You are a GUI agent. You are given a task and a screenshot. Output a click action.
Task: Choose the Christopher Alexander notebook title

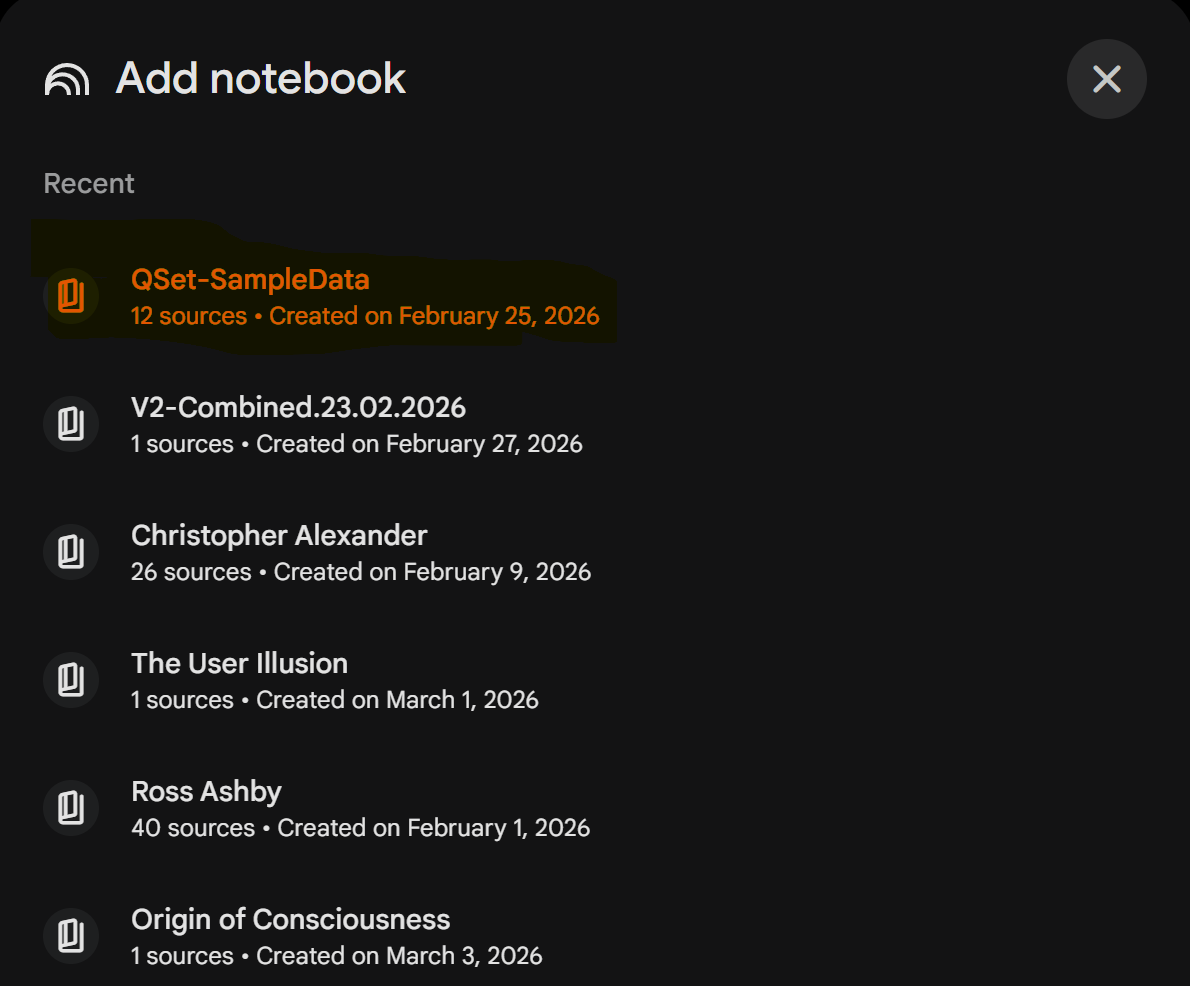pyautogui.click(x=279, y=535)
